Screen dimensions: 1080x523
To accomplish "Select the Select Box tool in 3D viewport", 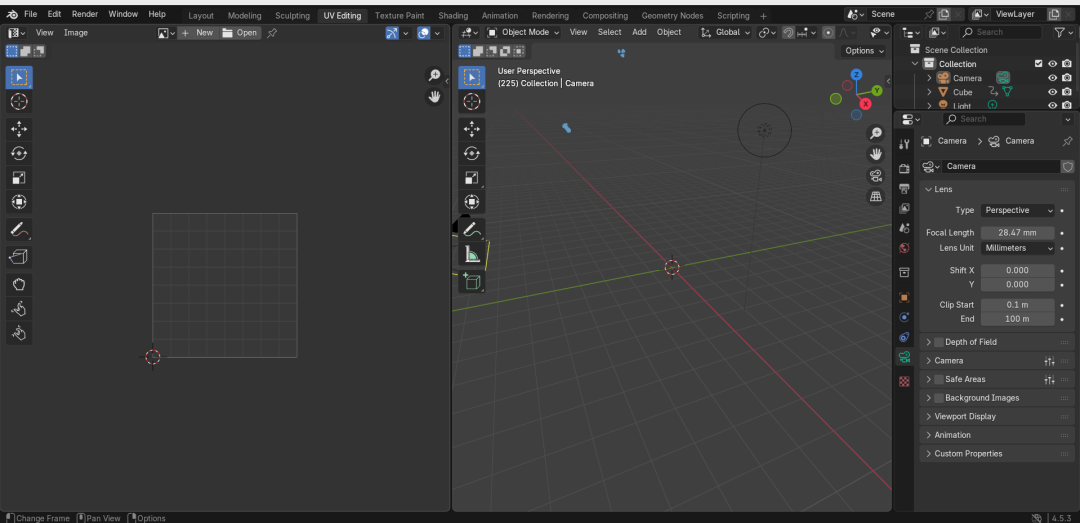I will click(472, 77).
